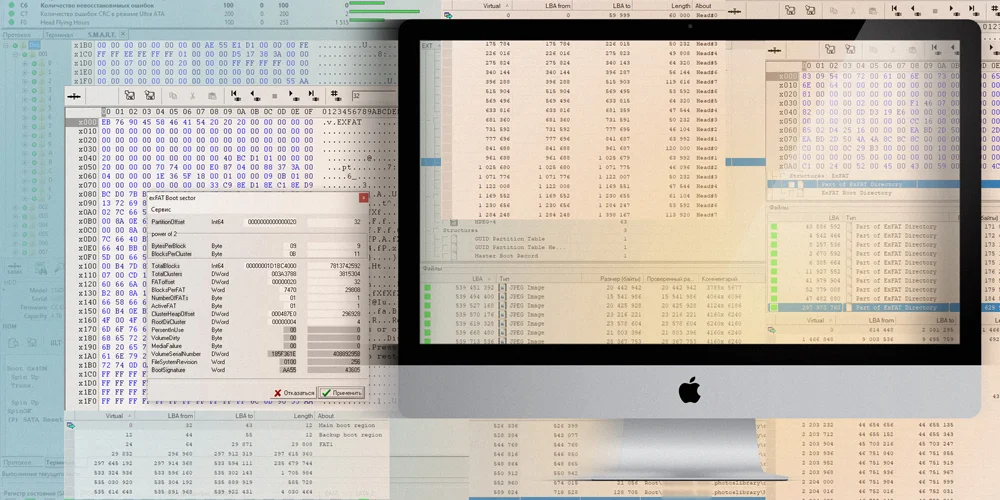Jump to first sector in left hex editor toolbar

click(235, 96)
